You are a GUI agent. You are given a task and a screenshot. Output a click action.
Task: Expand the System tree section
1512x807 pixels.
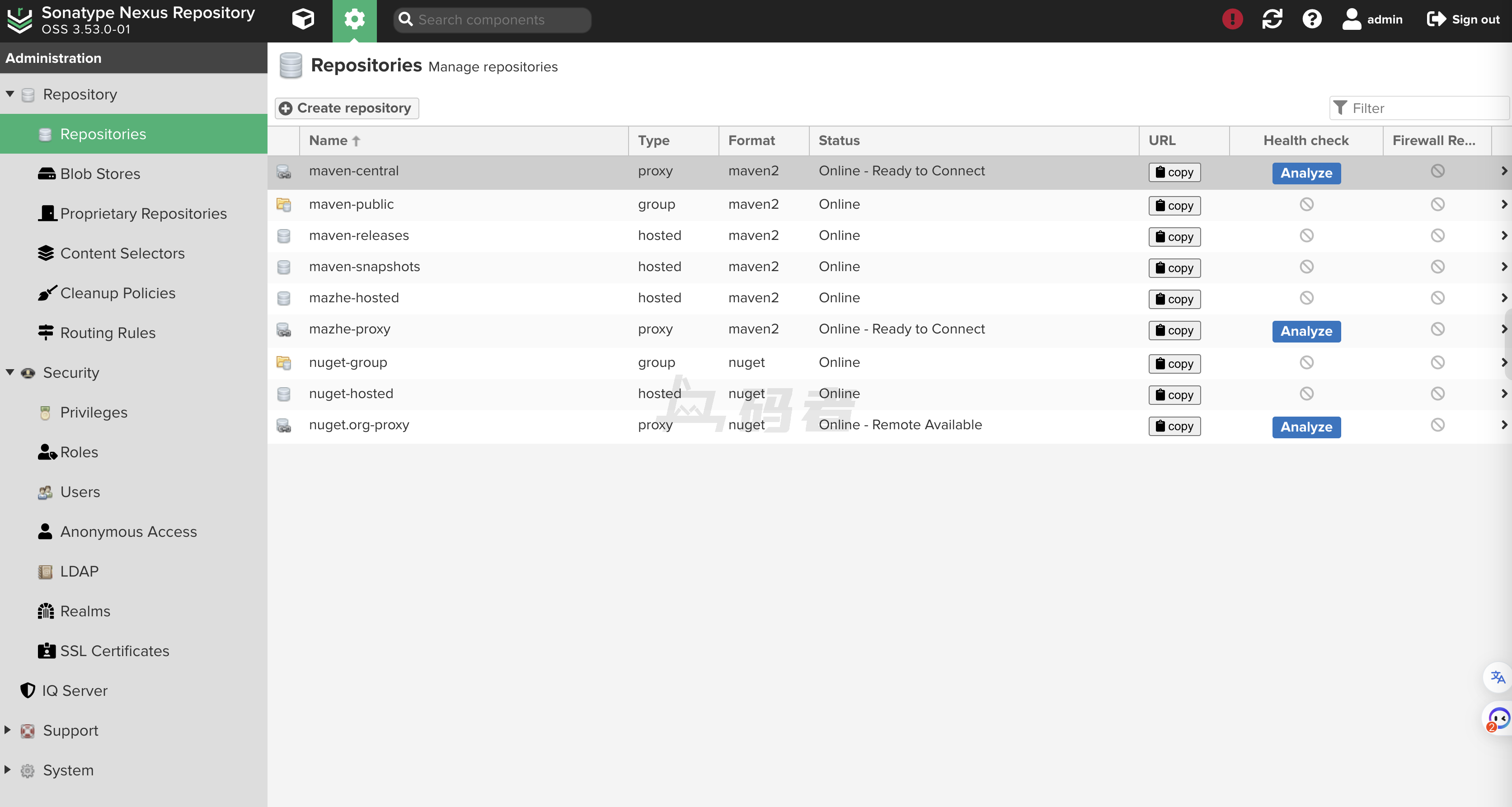8,769
